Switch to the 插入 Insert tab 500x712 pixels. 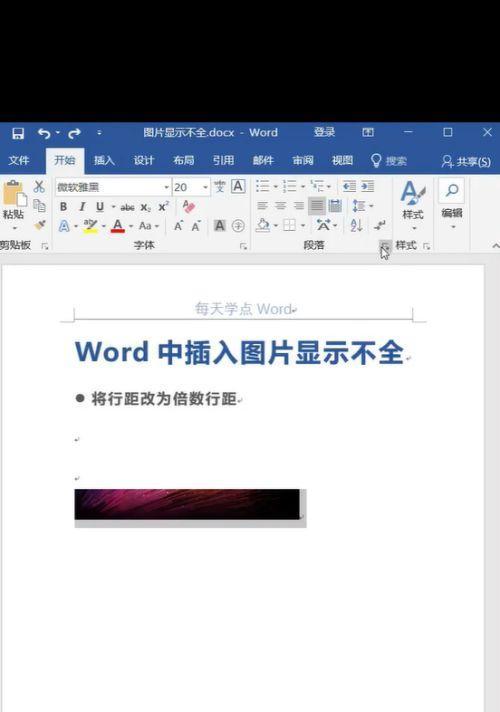click(104, 160)
